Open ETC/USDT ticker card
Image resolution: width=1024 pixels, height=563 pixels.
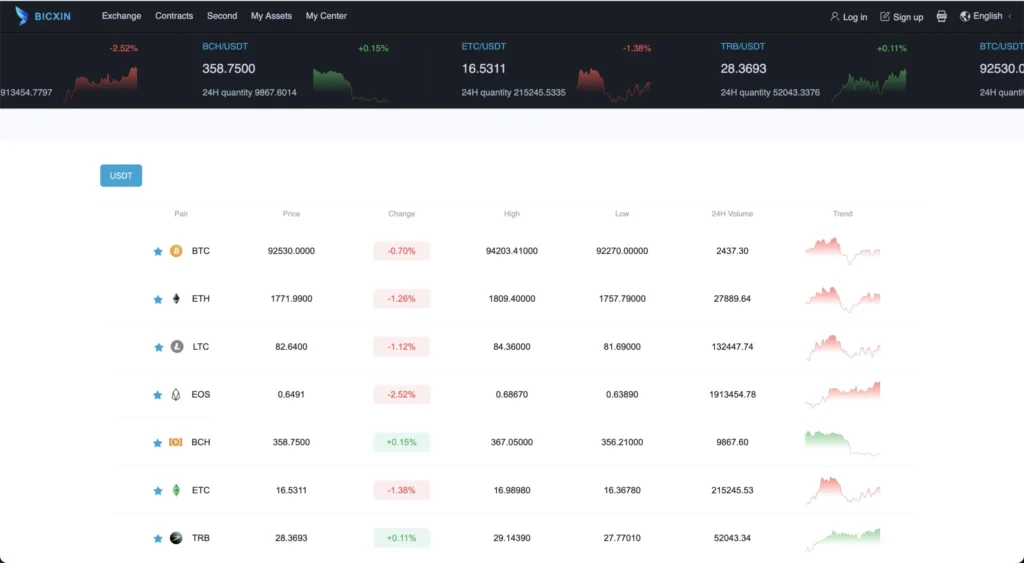point(556,72)
